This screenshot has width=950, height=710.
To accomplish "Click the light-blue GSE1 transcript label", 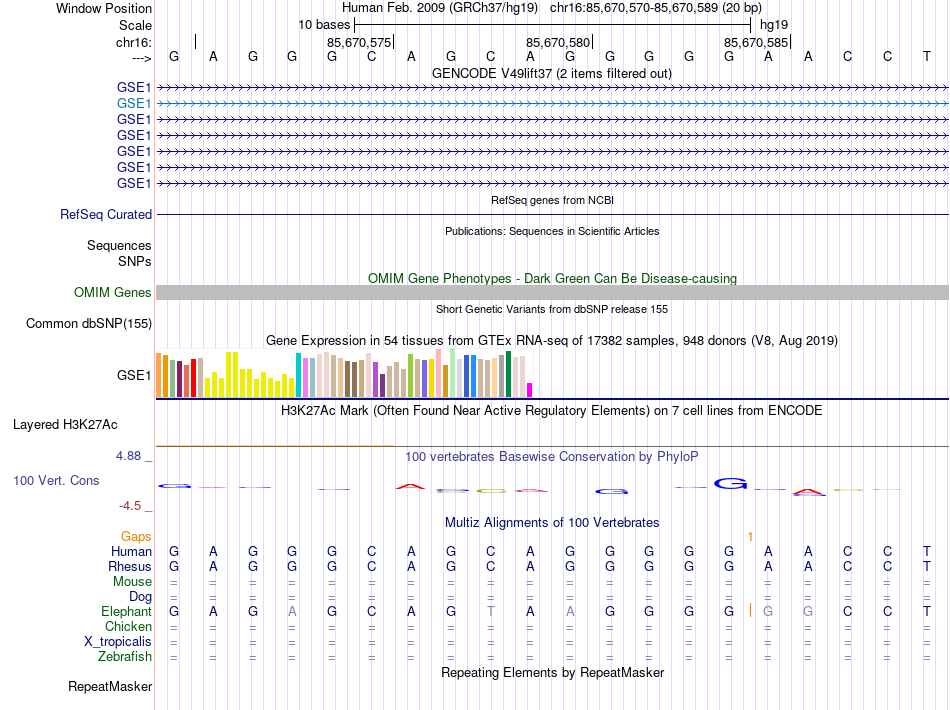I will [134, 104].
